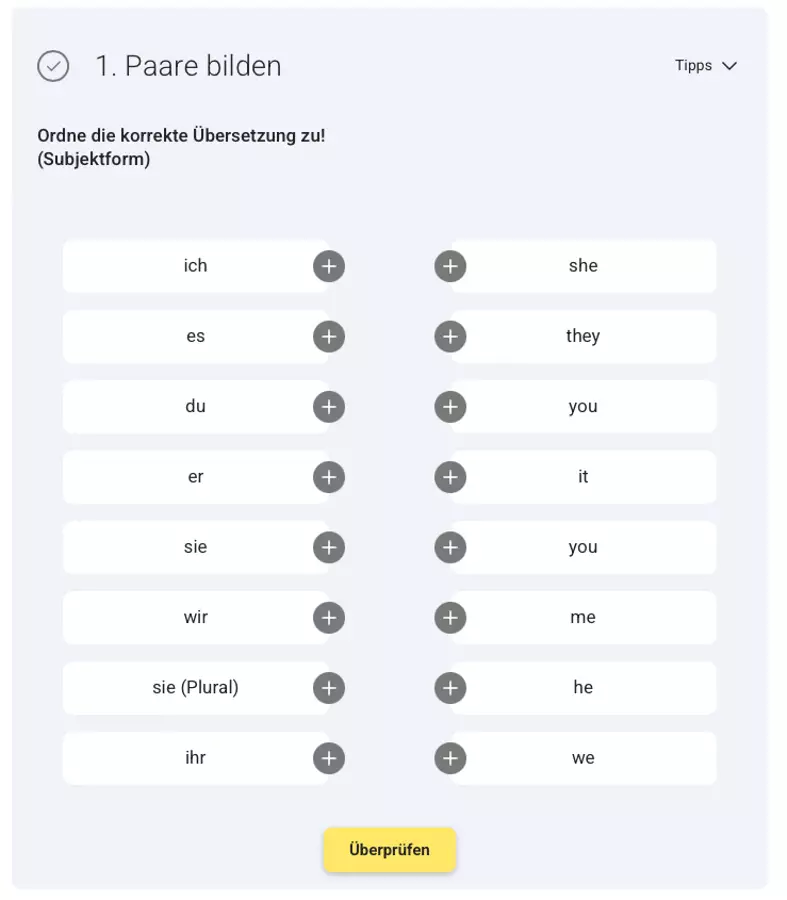Click the plus icon next to 'ihr'
The image size is (787, 900).
point(329,758)
